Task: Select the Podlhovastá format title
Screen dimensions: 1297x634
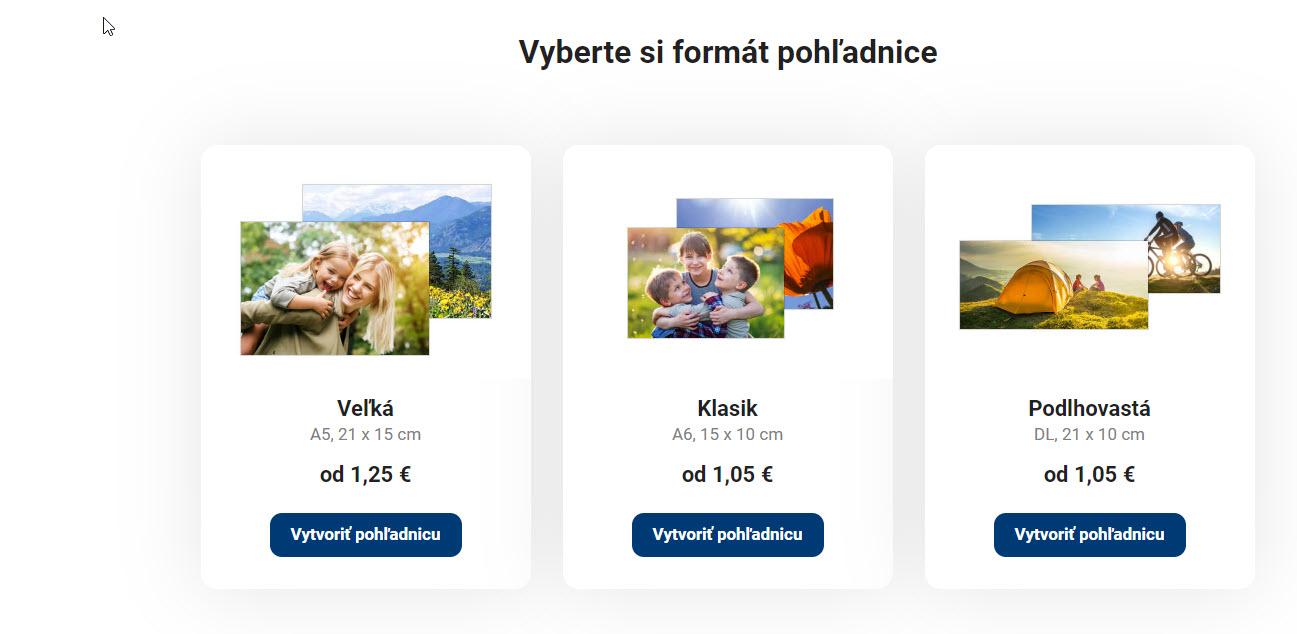Action: coord(1089,408)
